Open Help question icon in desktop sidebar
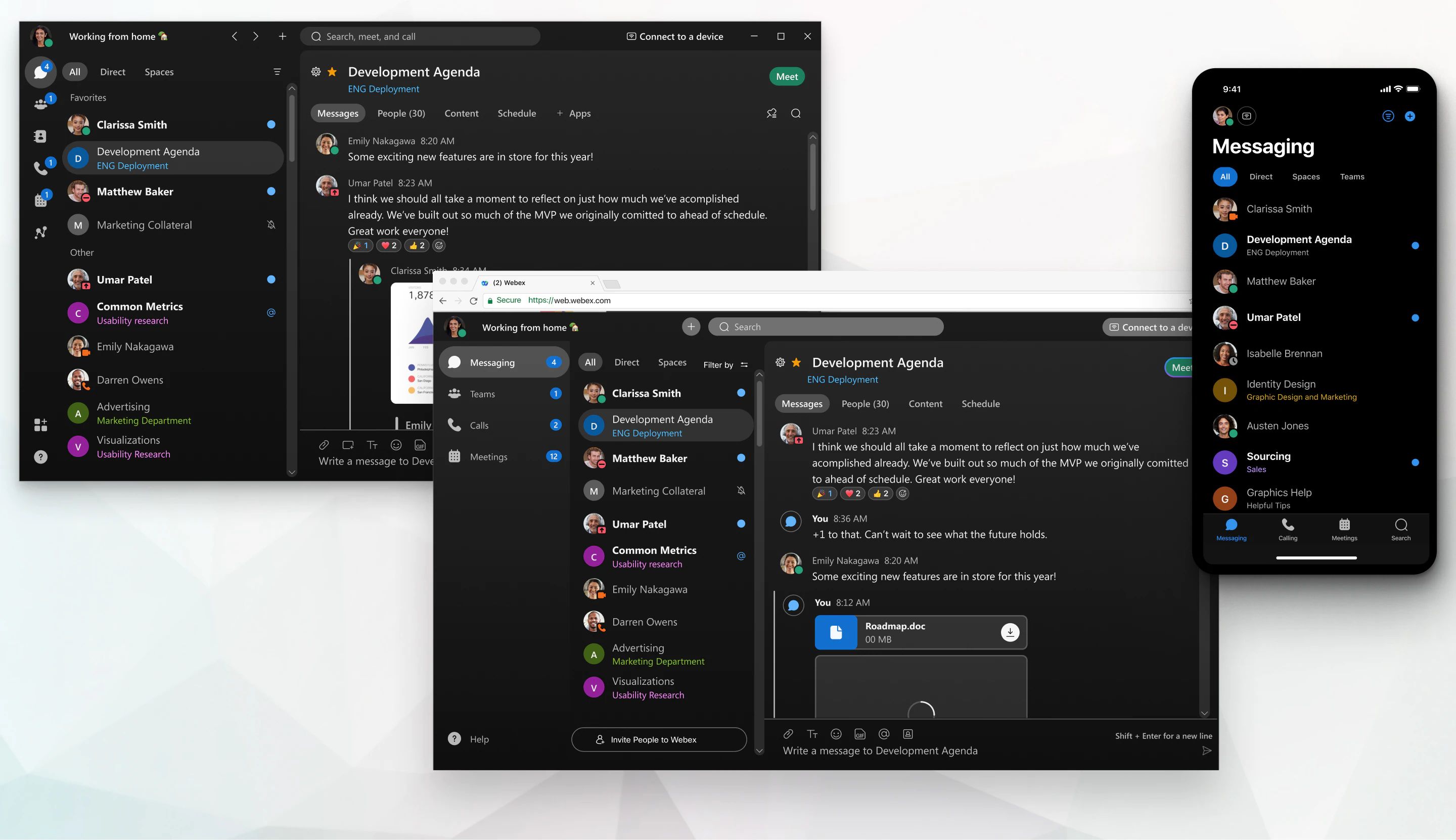Image resolution: width=1456 pixels, height=840 pixels. click(x=40, y=457)
